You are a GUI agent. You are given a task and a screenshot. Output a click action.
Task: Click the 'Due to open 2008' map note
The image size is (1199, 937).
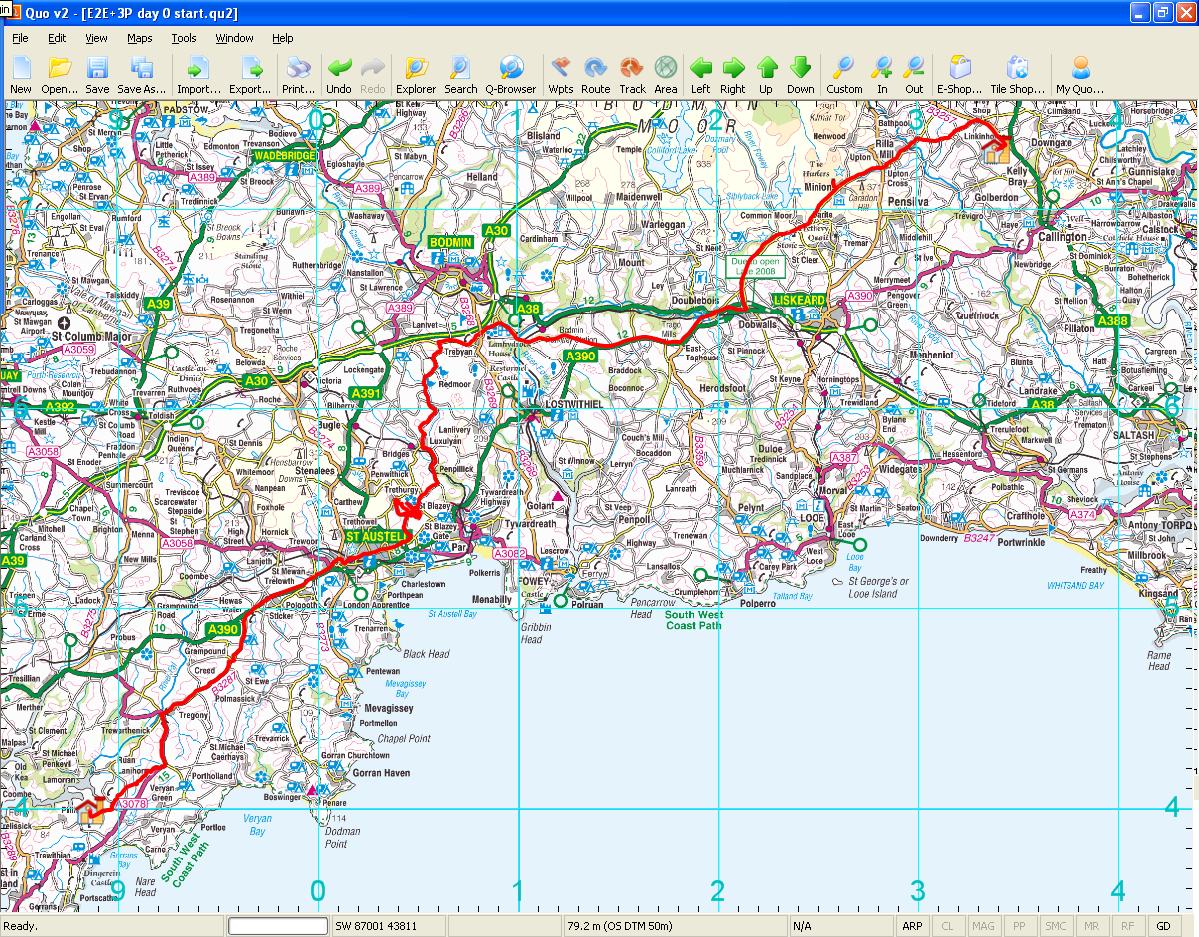(x=755, y=266)
